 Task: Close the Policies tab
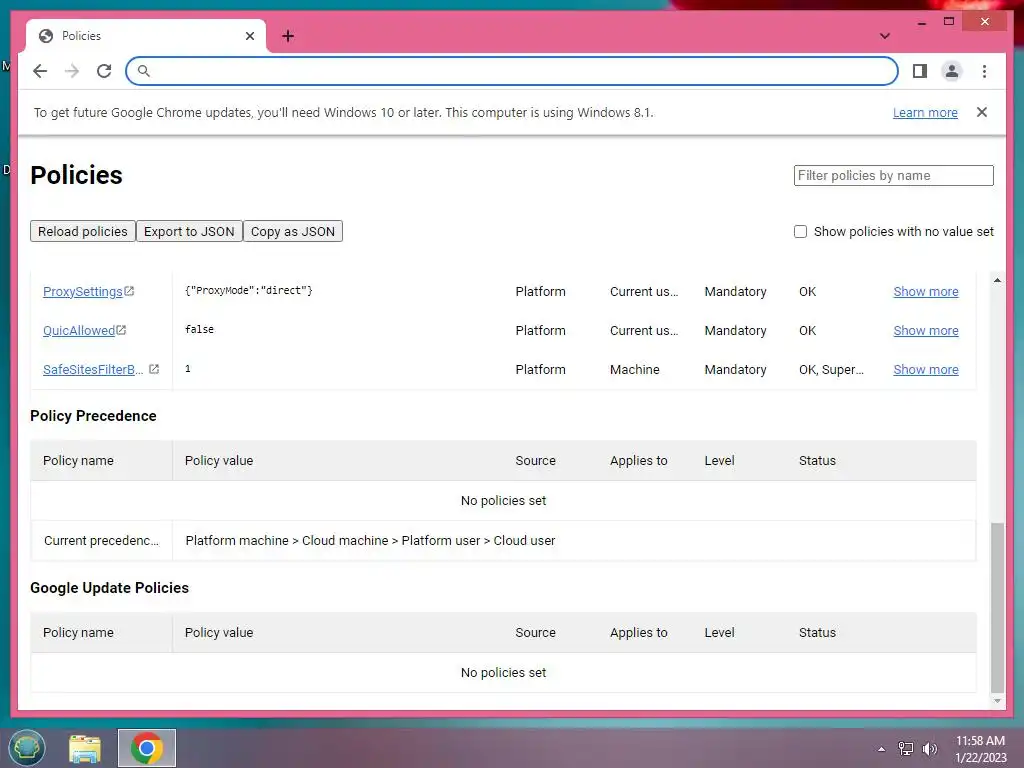pyautogui.click(x=249, y=36)
